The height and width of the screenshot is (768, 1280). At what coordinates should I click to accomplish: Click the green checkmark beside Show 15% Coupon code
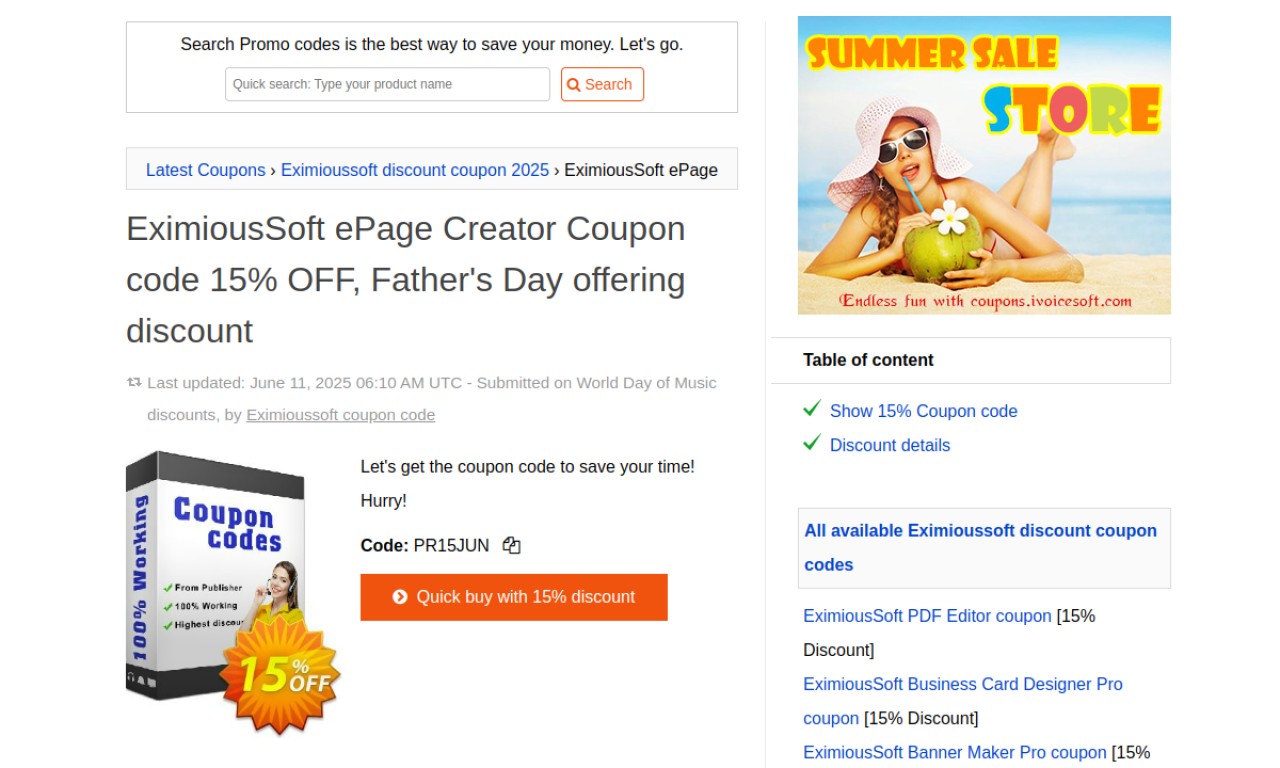pos(812,409)
